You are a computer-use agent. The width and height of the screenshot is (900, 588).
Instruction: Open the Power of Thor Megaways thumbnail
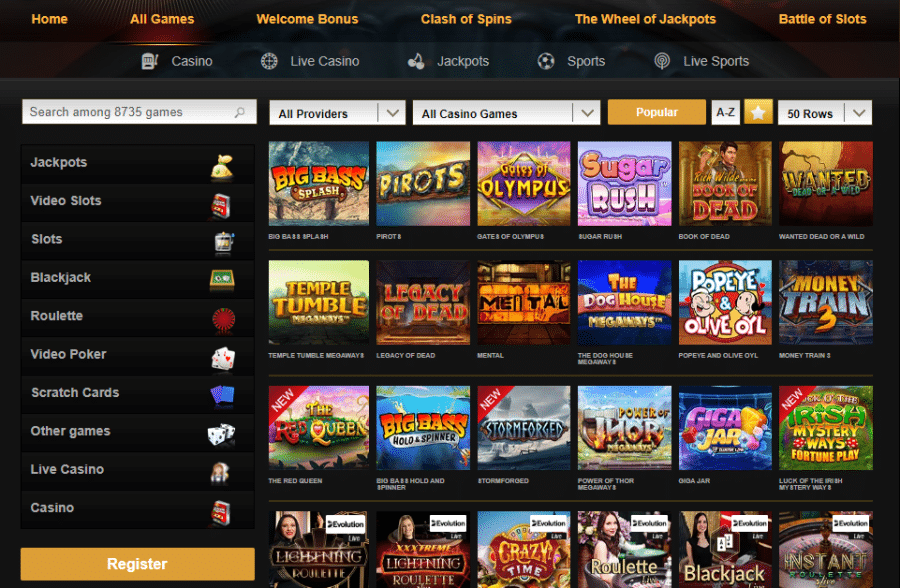(x=624, y=428)
